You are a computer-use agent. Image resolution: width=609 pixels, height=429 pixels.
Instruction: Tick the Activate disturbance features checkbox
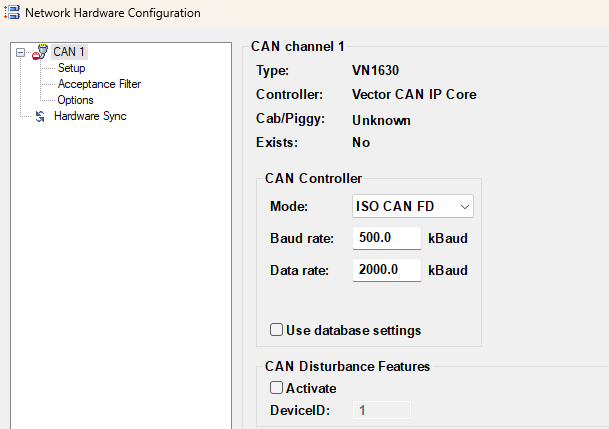pyautogui.click(x=276, y=387)
